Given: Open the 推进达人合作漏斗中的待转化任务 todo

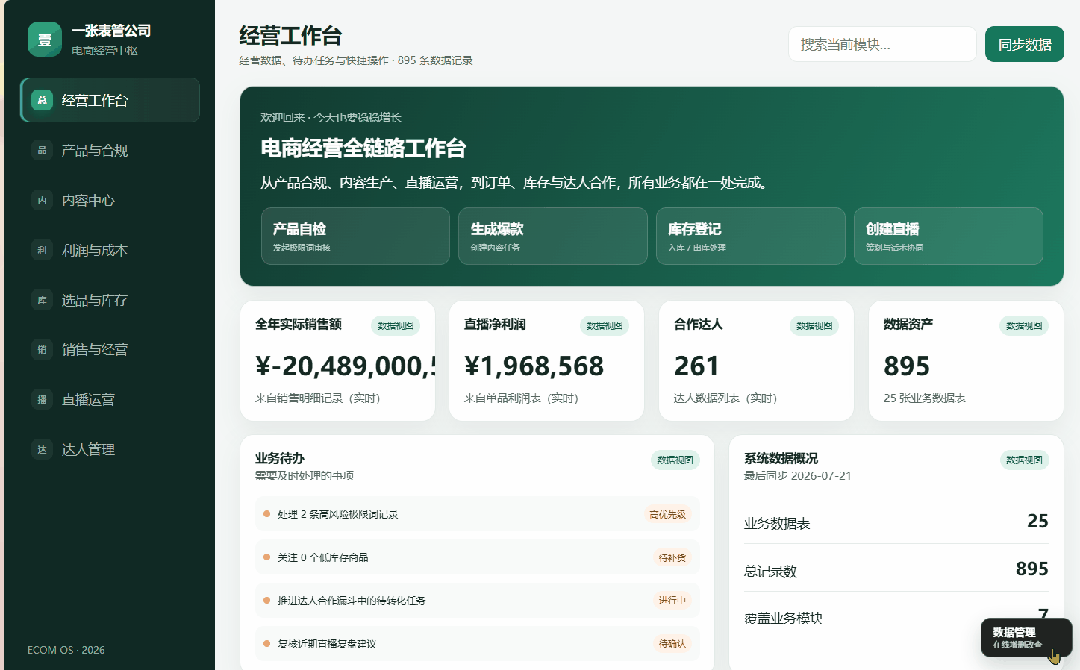Looking at the screenshot, I should [477, 600].
